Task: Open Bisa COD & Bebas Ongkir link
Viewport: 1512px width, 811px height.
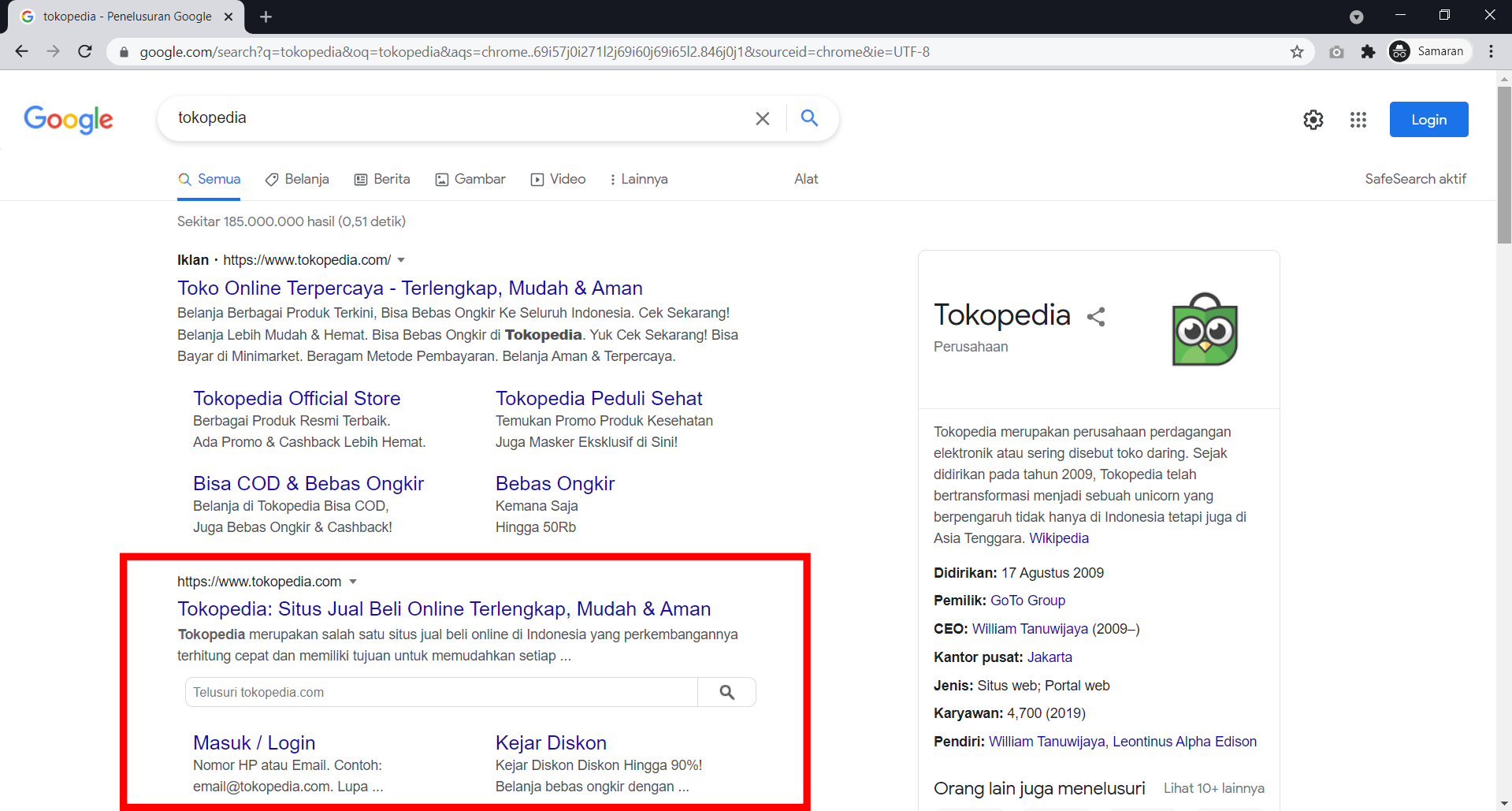Action: point(308,483)
